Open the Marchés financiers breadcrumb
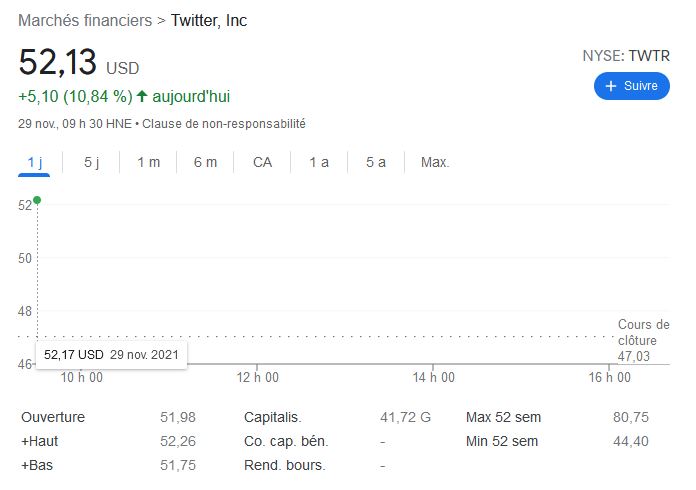 [85, 20]
